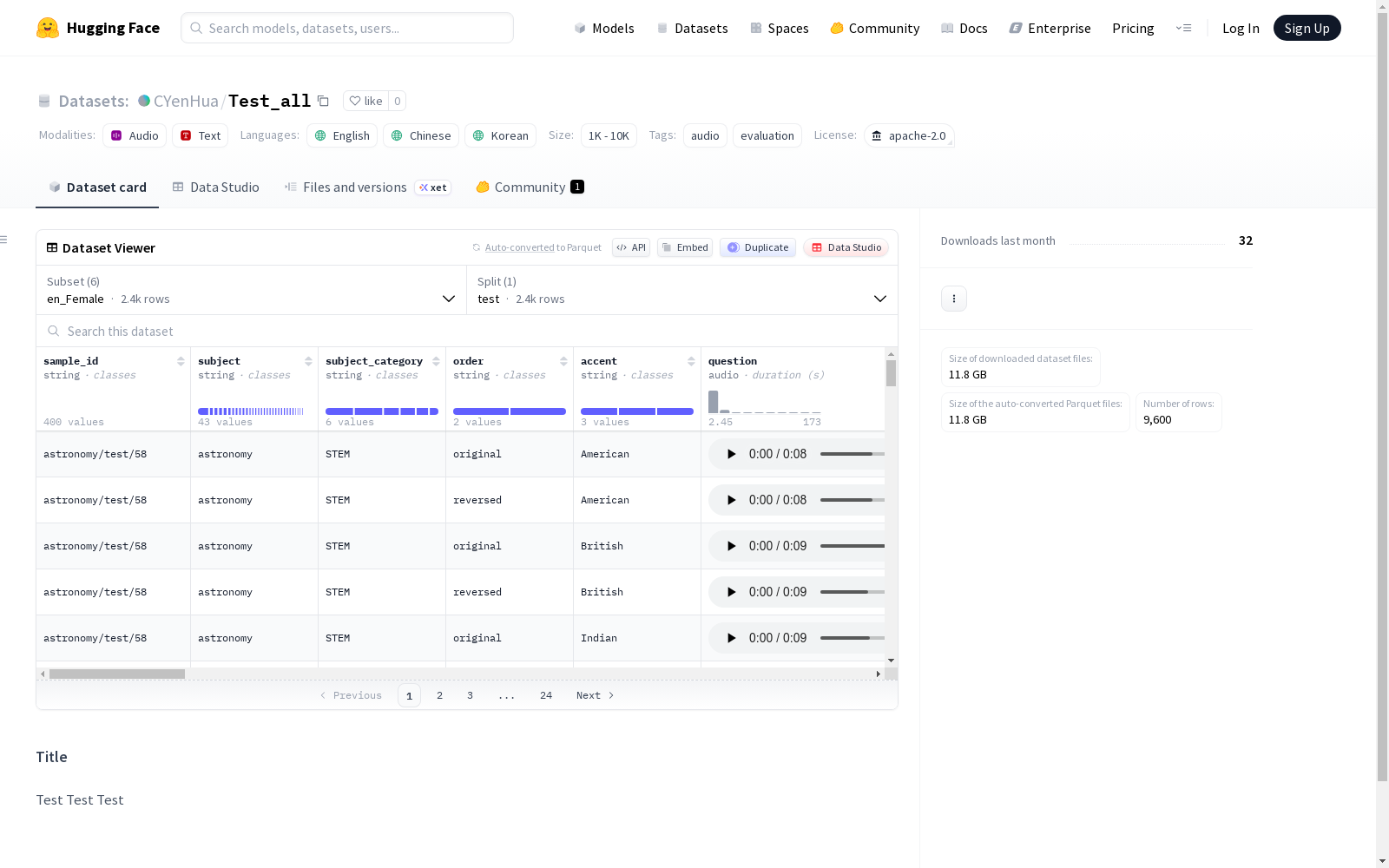Select the 1K - 10K size tag
1389x868 pixels.
coord(609,135)
